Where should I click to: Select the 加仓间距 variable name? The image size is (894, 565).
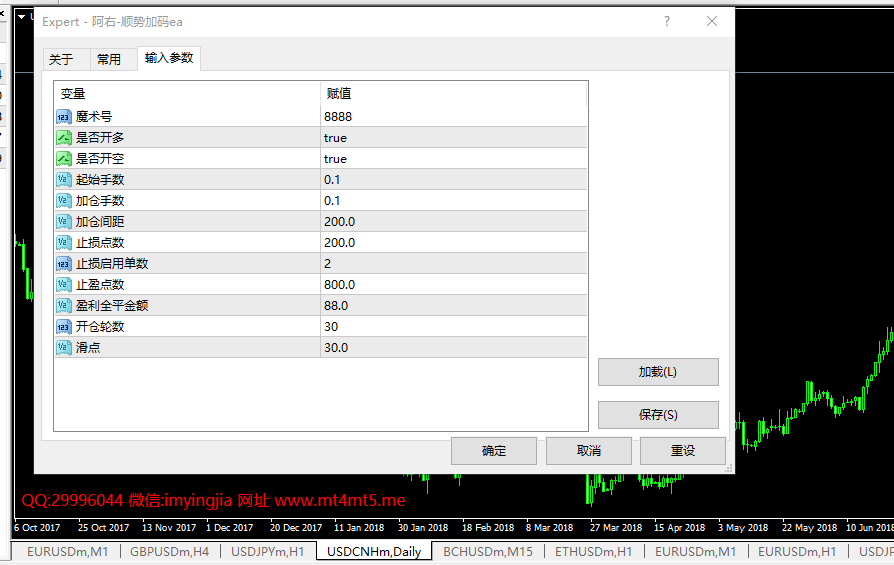tap(100, 222)
